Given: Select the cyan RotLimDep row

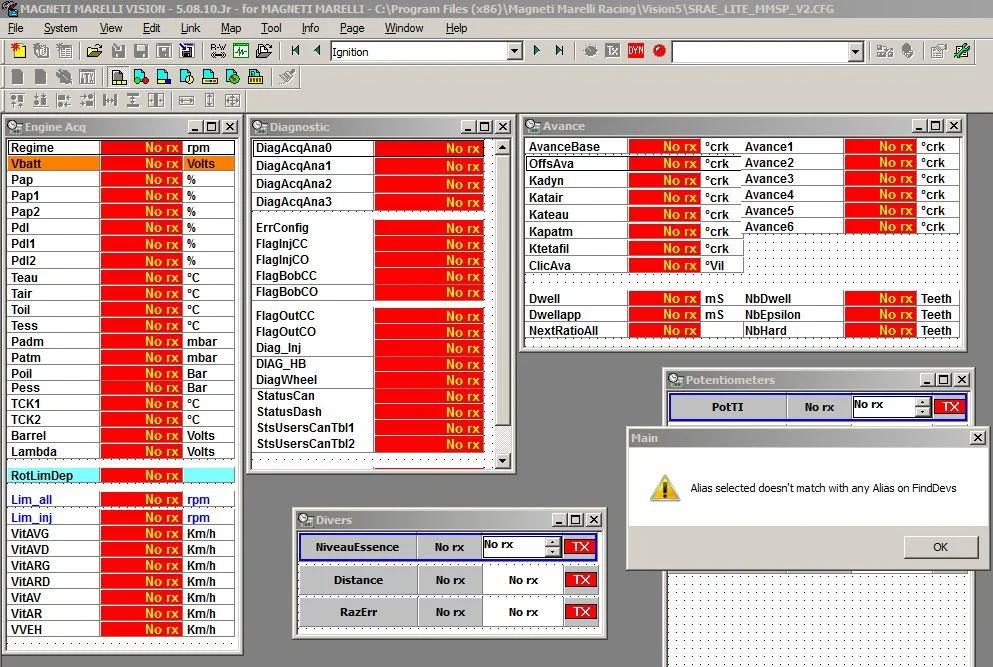Looking at the screenshot, I should [121, 475].
